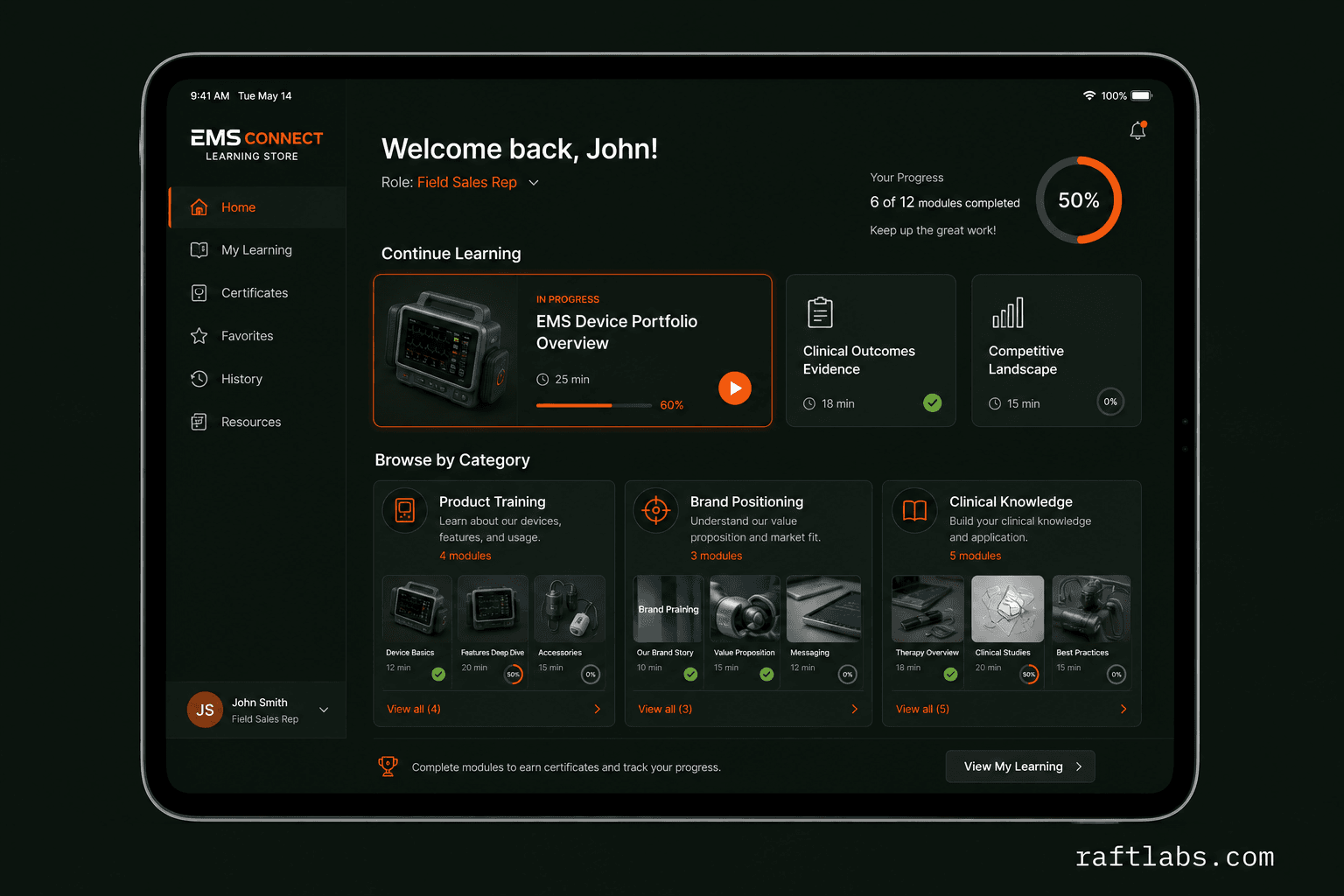The height and width of the screenshot is (896, 1344).
Task: Open Best Practices module thumbnail
Action: (1091, 608)
